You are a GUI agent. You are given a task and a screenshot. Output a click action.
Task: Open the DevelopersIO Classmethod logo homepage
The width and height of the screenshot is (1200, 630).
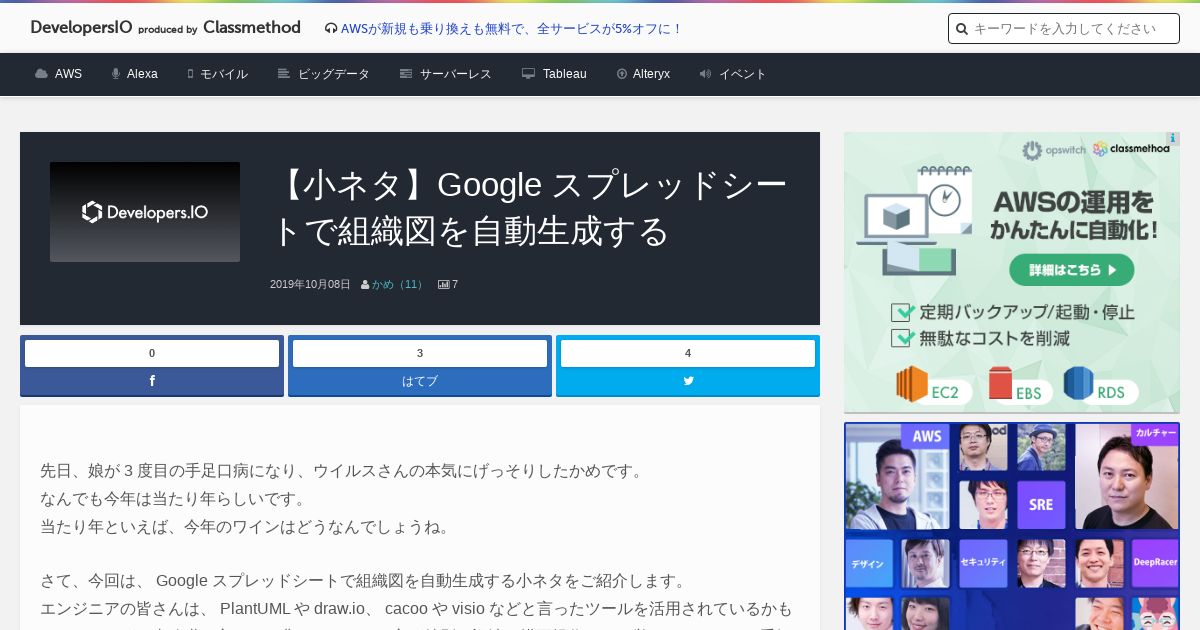tap(165, 28)
